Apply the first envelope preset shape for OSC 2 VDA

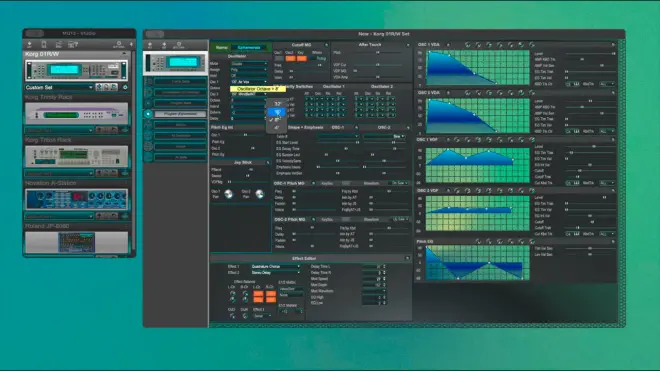(467, 93)
